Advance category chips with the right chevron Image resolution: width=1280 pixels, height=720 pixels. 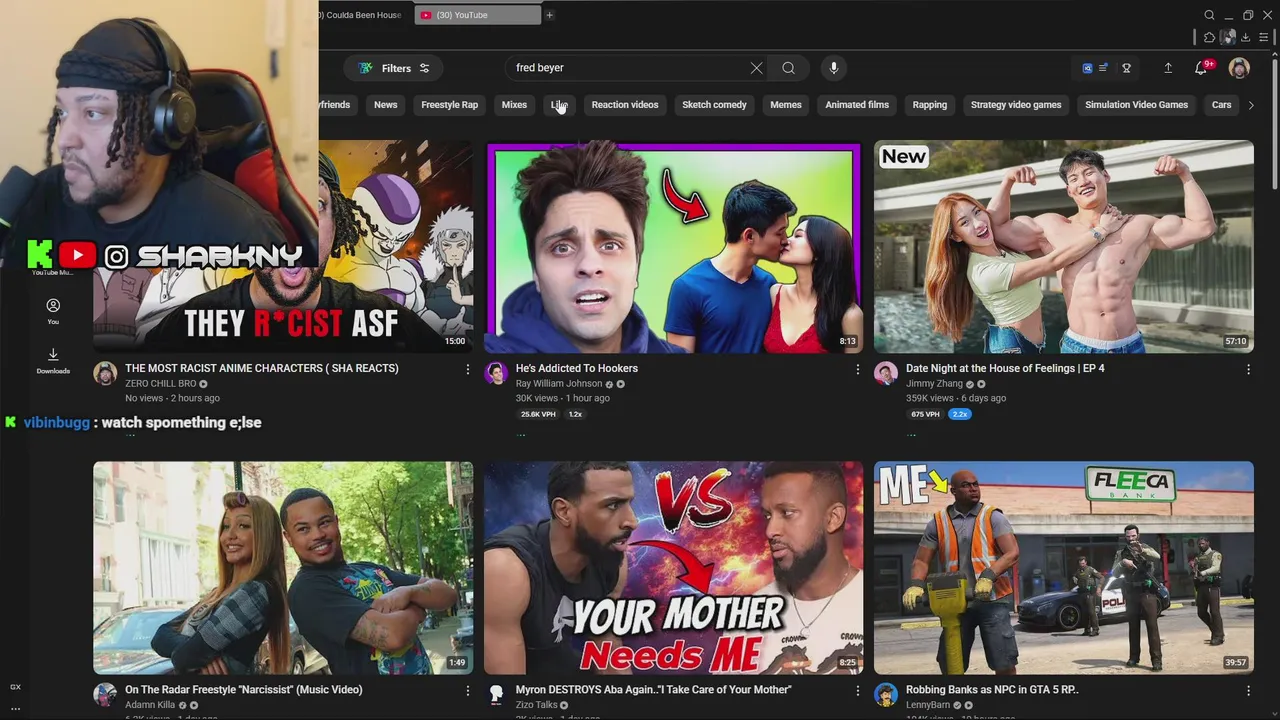point(1250,105)
